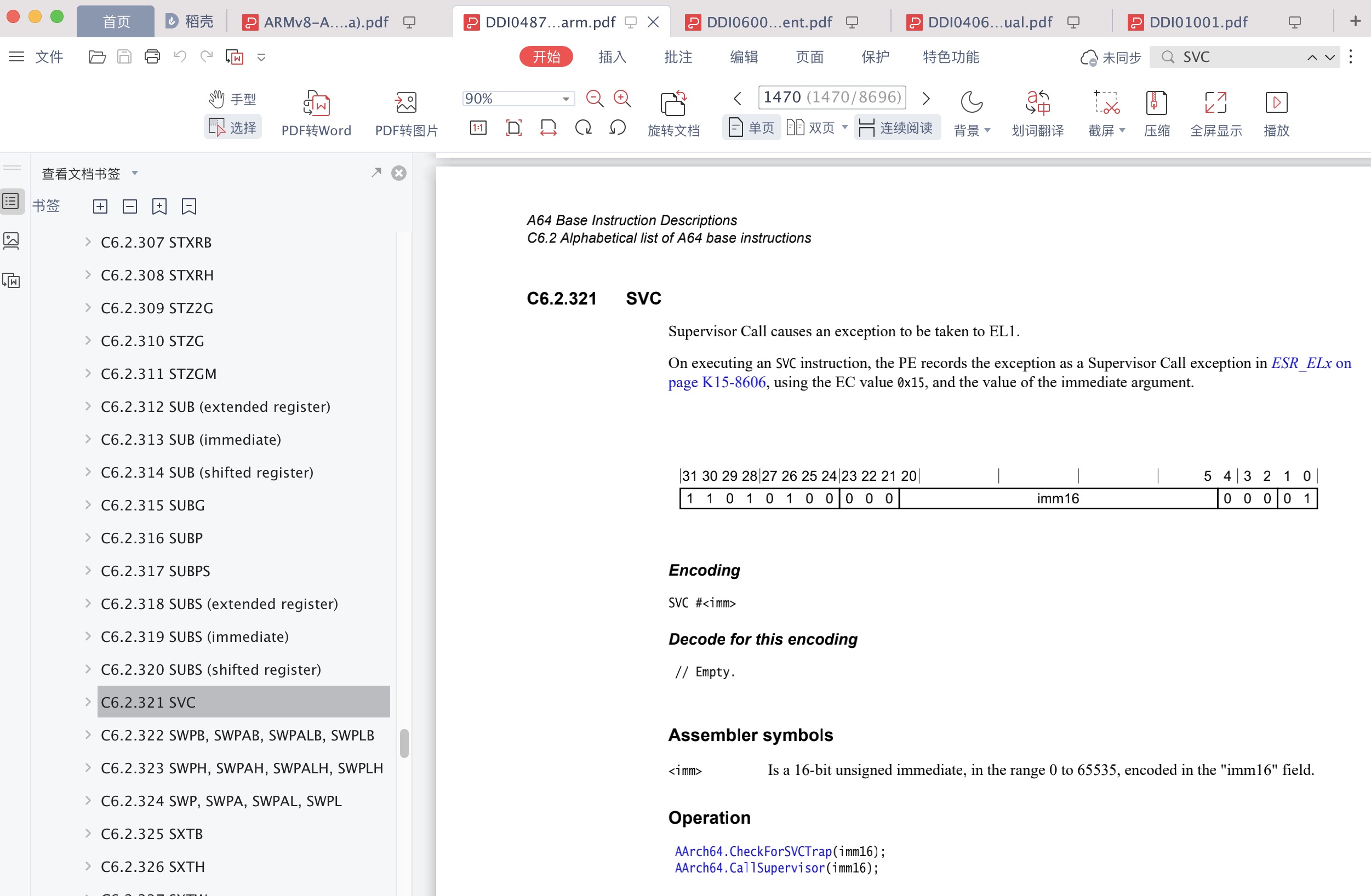1371x896 pixels.
Task: Switch to the 批注 ribbon tab
Action: [x=678, y=57]
